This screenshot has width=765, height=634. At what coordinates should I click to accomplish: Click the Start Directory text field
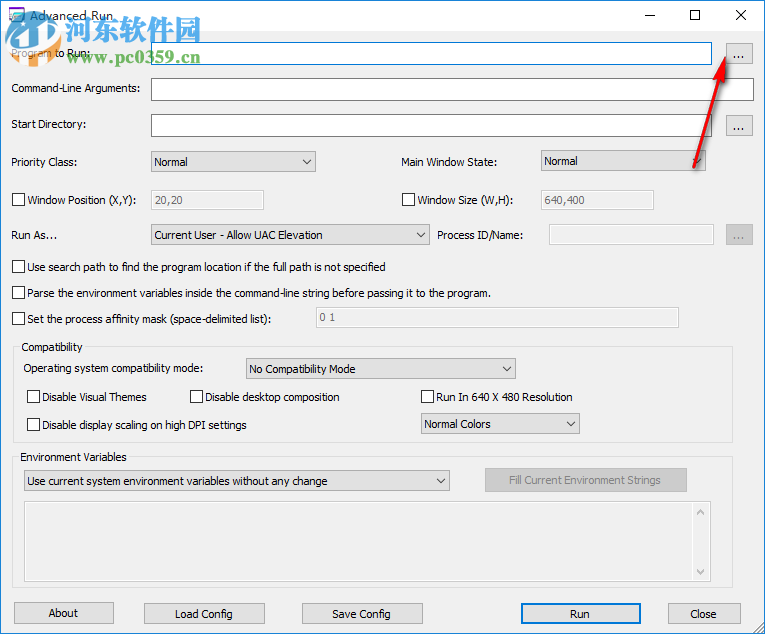pyautogui.click(x=431, y=125)
